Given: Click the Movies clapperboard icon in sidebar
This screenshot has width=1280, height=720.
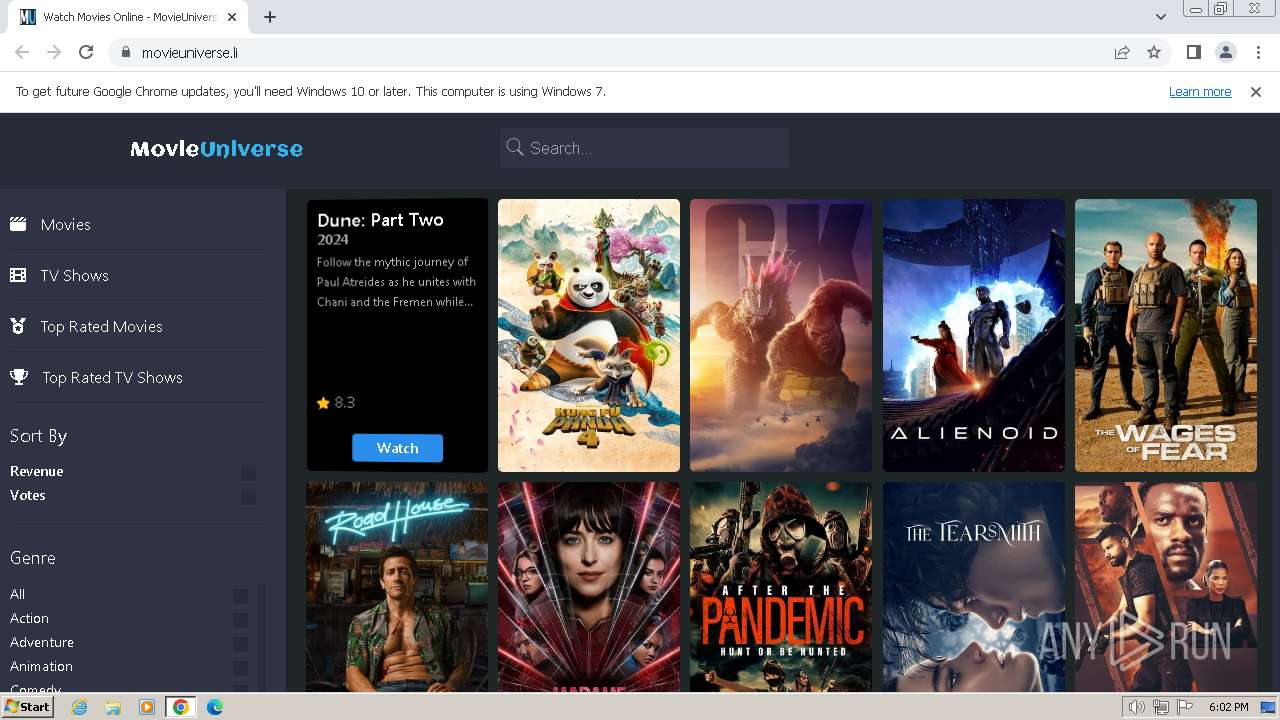Looking at the screenshot, I should click(18, 224).
